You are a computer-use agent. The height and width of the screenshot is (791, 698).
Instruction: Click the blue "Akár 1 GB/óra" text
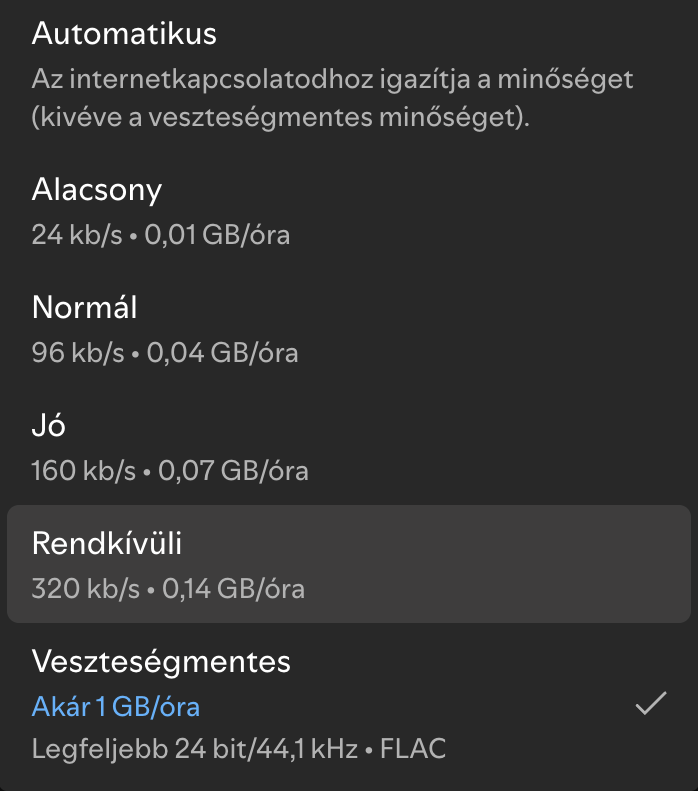pos(116,707)
